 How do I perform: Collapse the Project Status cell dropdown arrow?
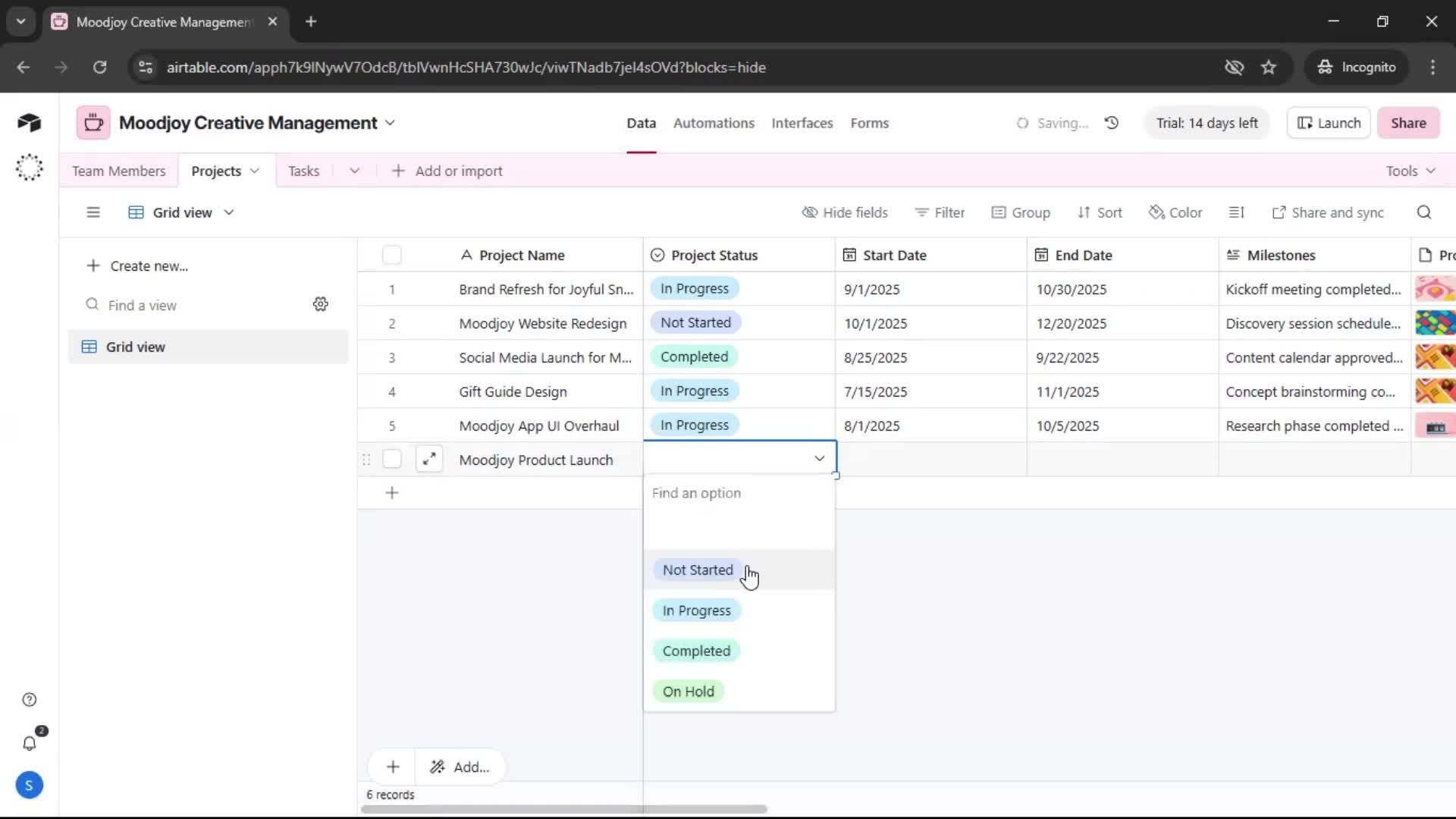coord(819,458)
